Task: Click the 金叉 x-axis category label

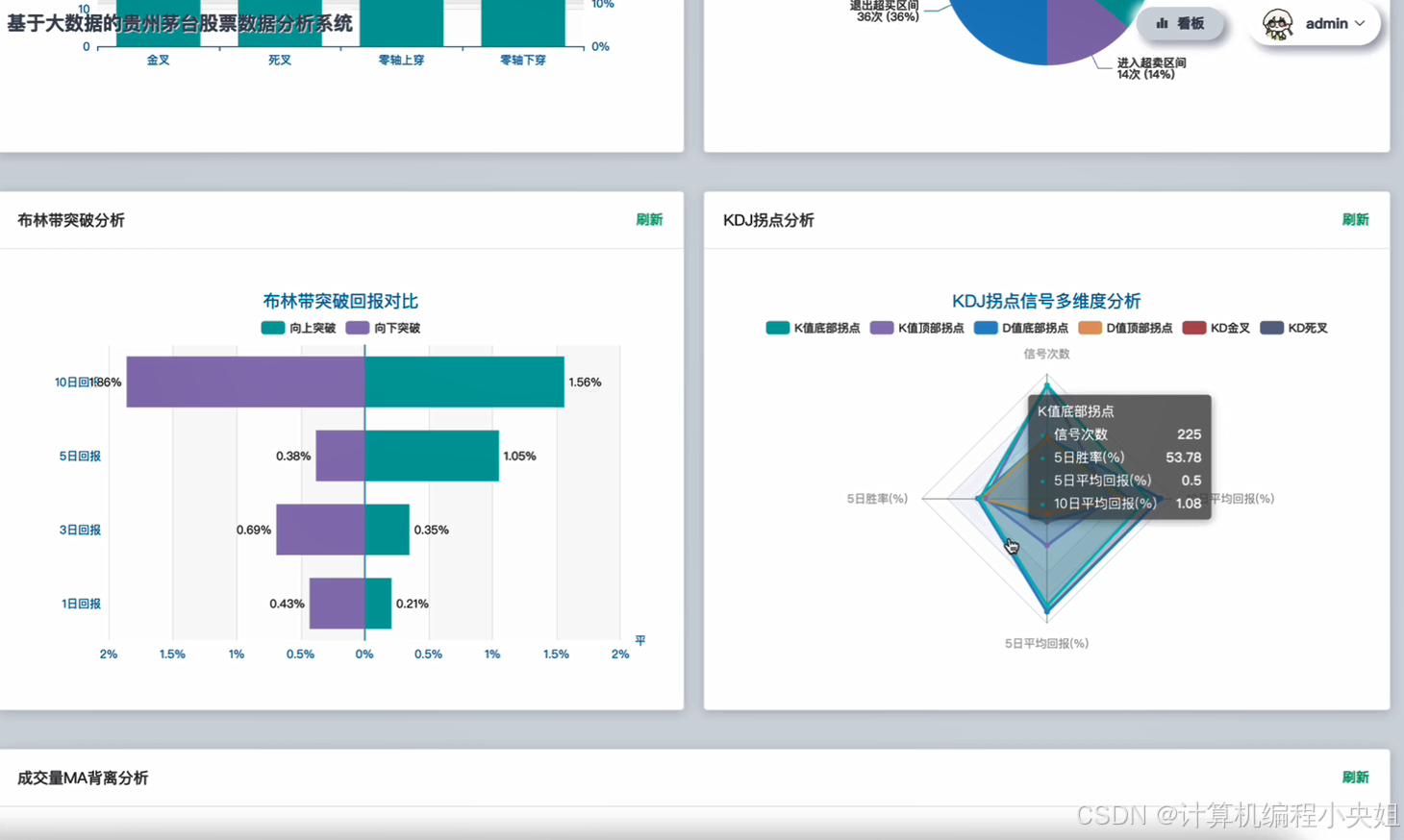Action: [158, 61]
